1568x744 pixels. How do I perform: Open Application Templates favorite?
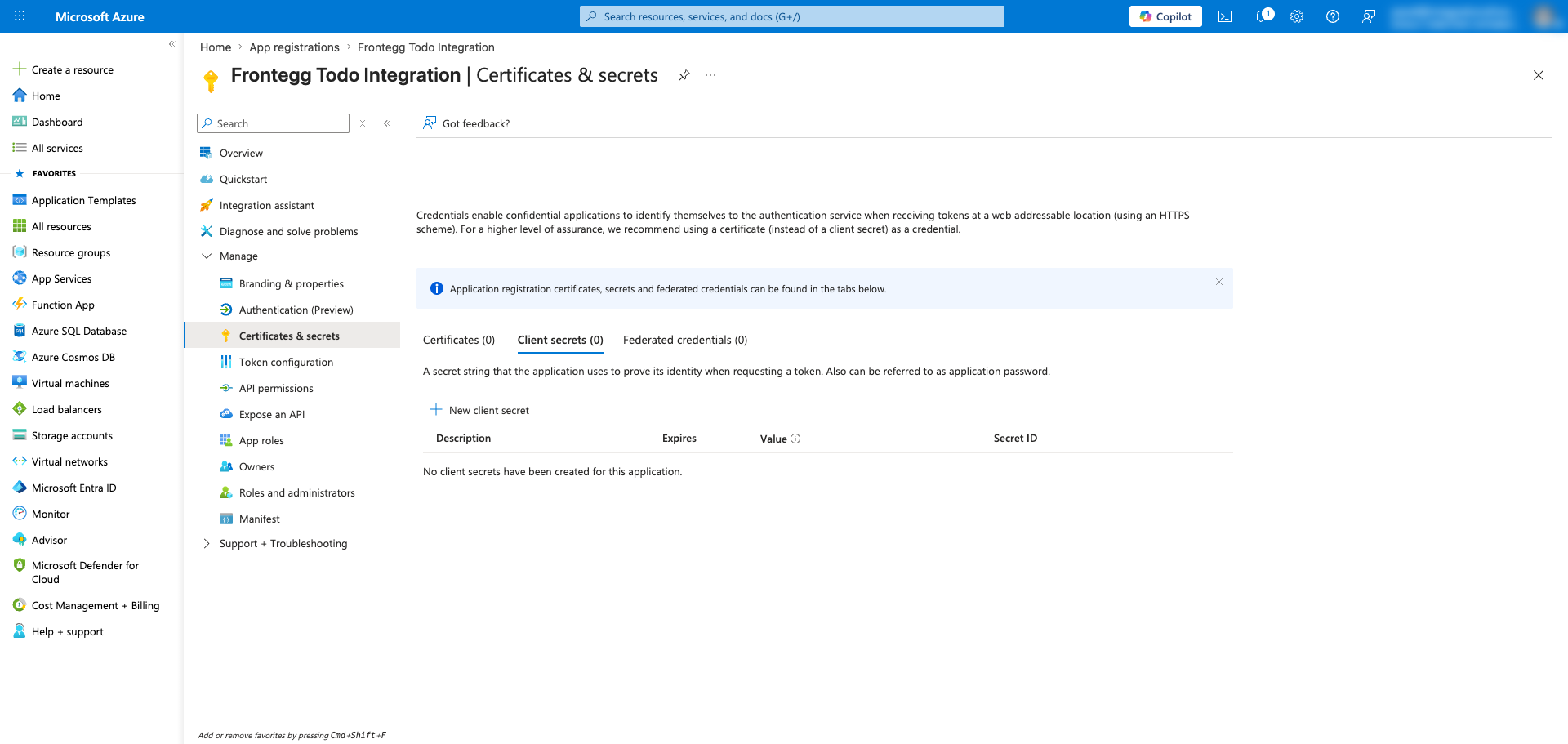pos(74,200)
